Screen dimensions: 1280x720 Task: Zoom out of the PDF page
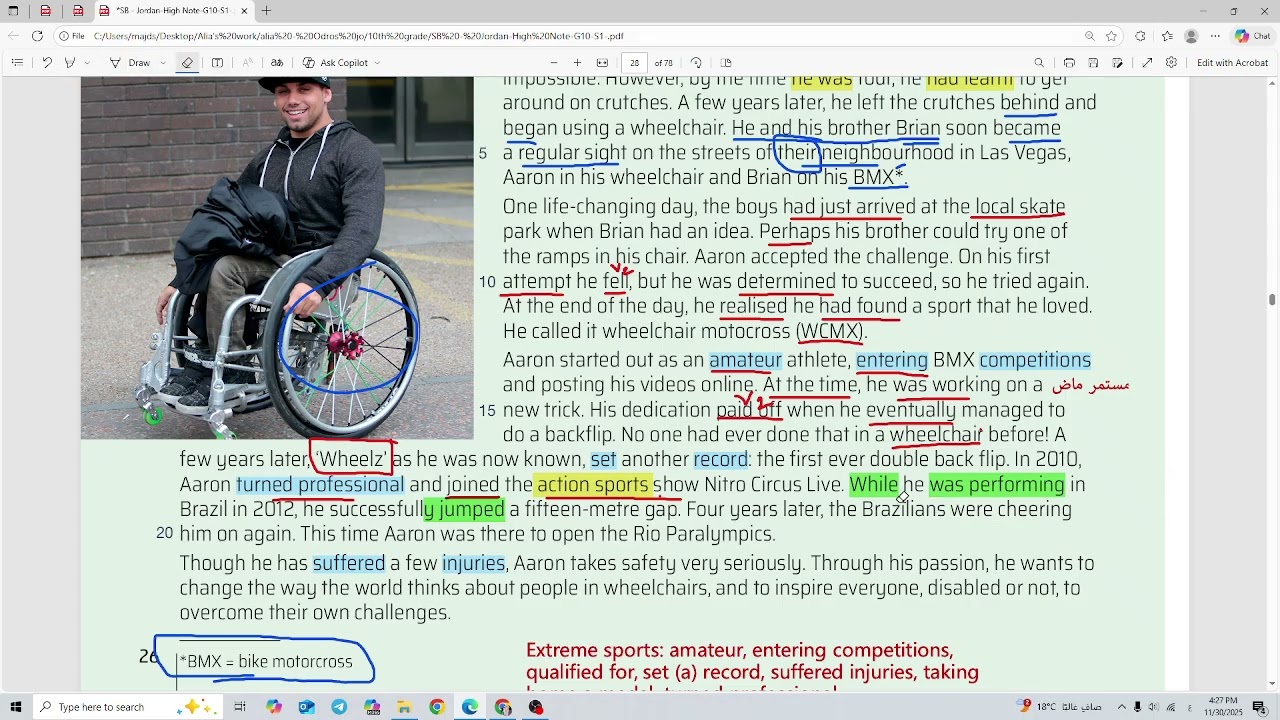click(554, 62)
